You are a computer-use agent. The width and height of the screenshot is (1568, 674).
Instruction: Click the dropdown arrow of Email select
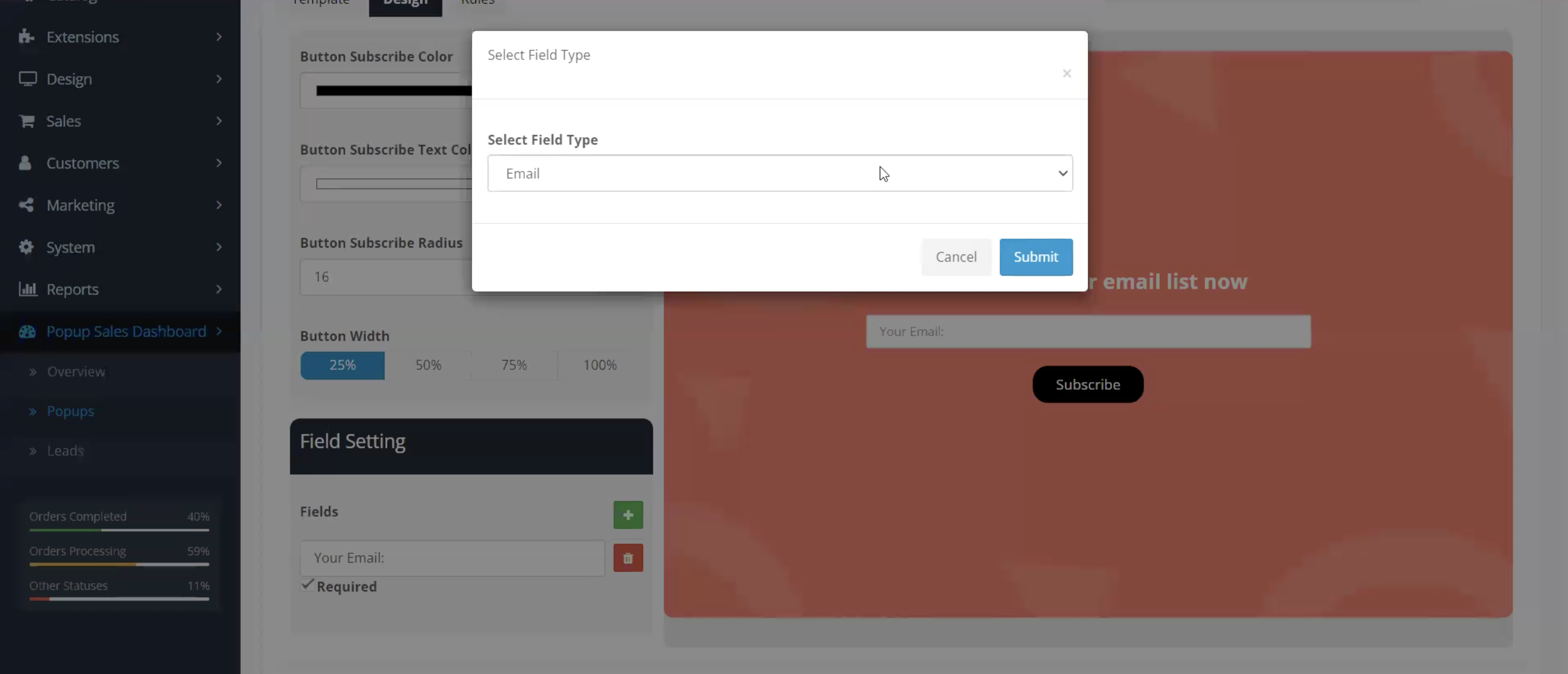point(1062,173)
